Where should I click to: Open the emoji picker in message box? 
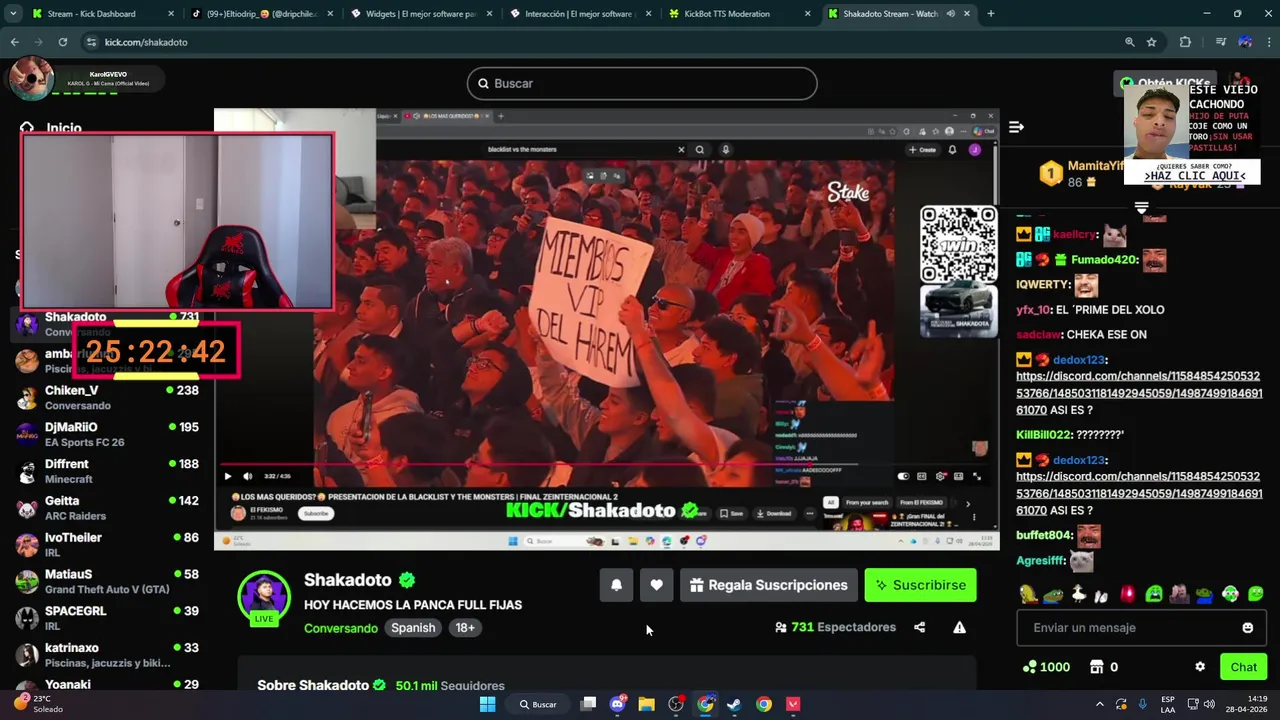point(1247,628)
